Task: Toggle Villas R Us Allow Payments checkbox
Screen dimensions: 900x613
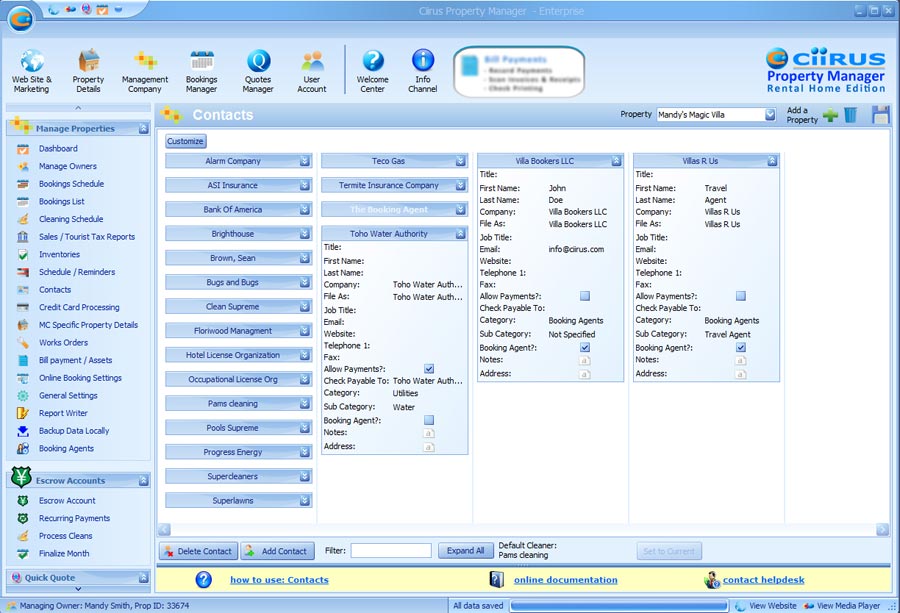Action: coord(741,296)
